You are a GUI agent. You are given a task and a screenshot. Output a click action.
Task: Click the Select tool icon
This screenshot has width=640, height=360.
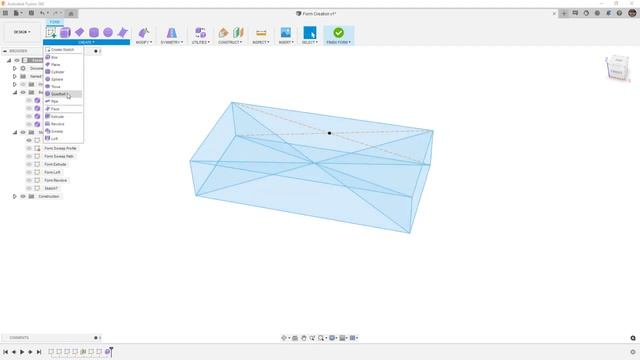(310, 33)
